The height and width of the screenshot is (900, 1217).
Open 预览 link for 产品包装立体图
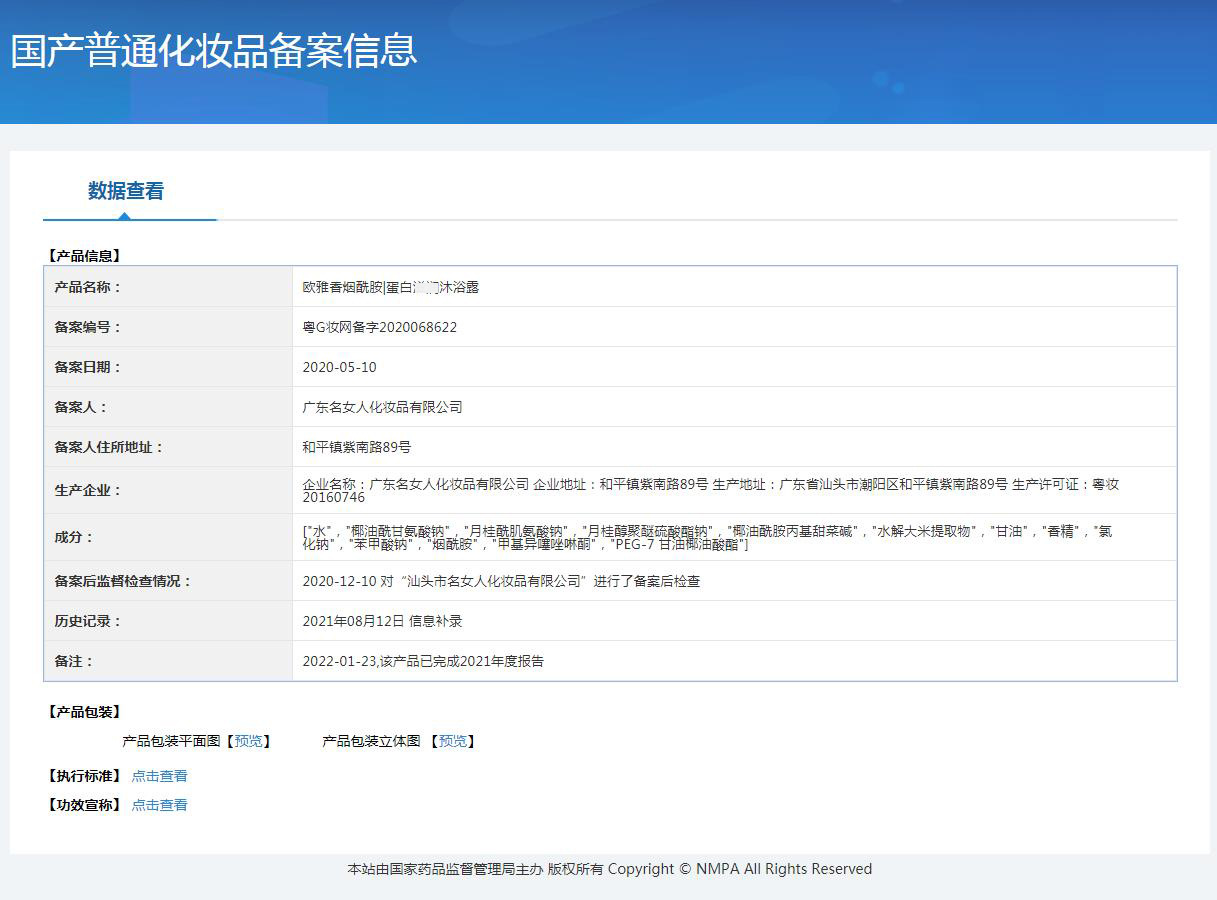452,741
